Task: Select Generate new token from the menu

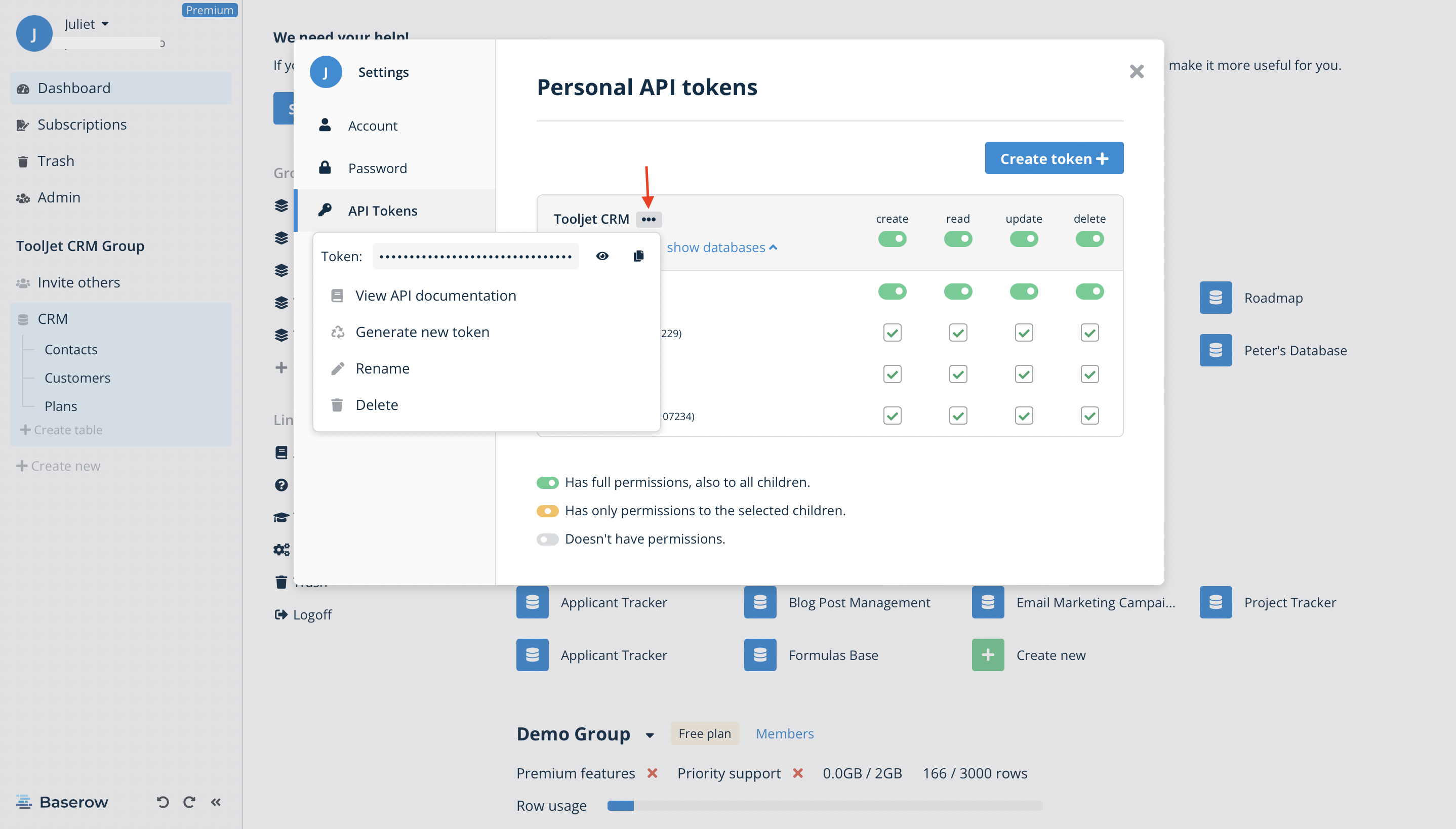Action: [423, 332]
